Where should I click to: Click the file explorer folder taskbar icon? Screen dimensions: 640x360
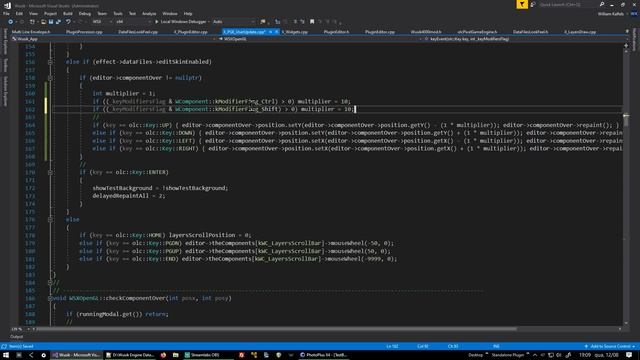tap(176, 355)
